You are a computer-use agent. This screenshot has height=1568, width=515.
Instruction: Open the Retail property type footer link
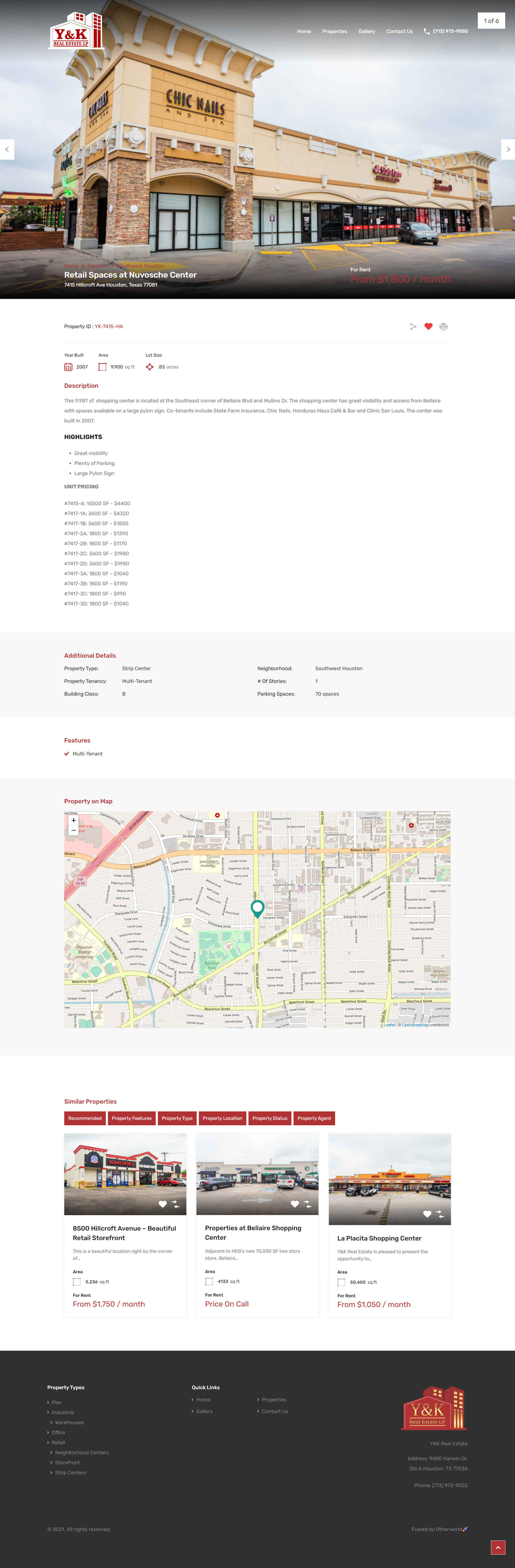(58, 1442)
